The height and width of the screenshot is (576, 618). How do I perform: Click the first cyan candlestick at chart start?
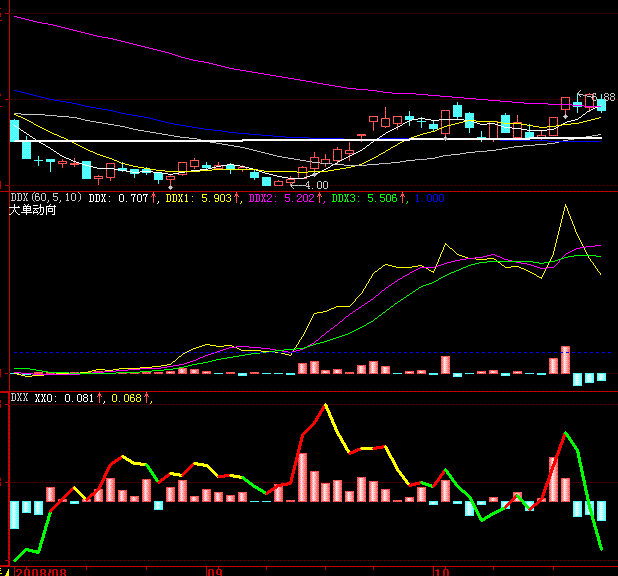tap(14, 130)
